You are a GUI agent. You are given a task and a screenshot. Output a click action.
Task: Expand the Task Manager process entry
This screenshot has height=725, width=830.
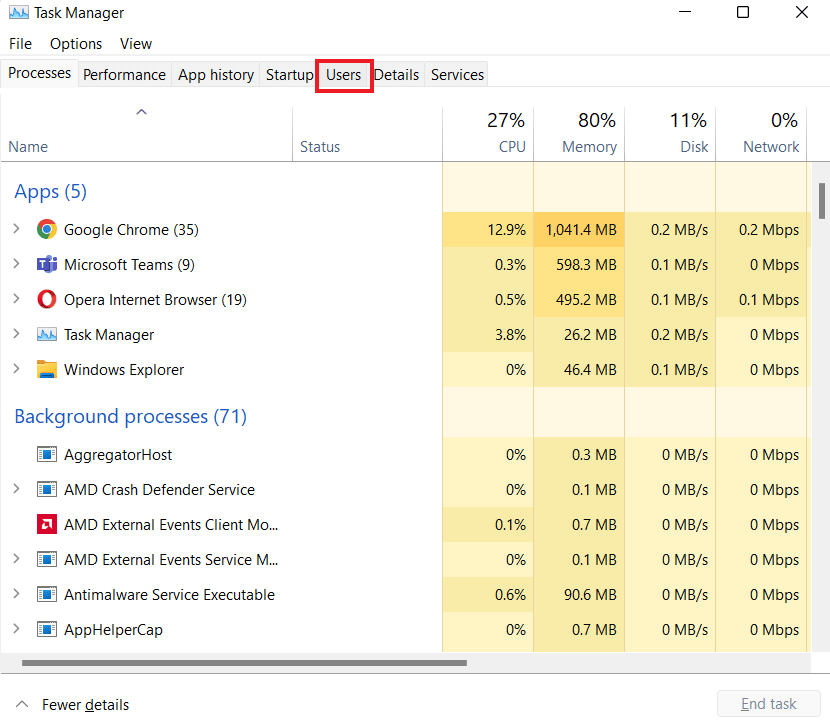tap(16, 333)
